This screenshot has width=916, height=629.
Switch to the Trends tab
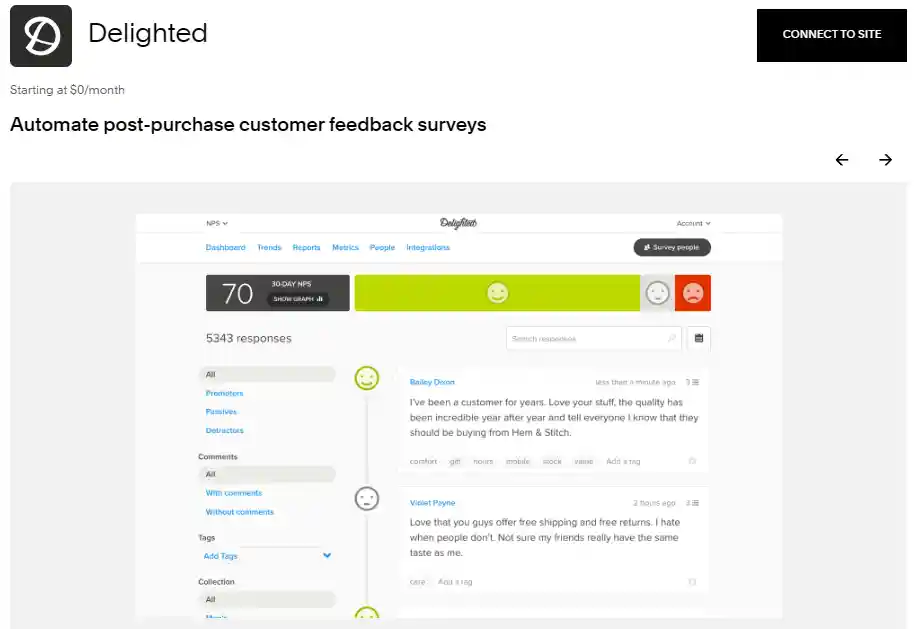[x=269, y=248]
